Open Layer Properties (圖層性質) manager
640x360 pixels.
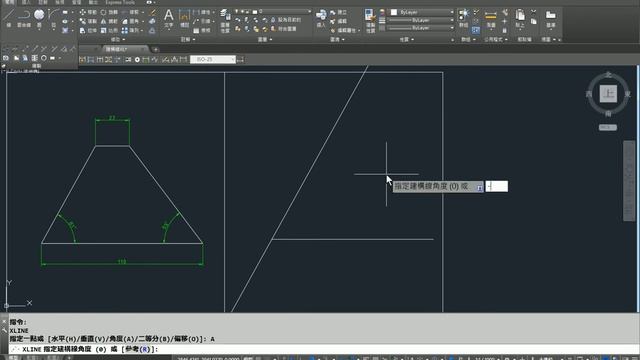click(x=225, y=20)
